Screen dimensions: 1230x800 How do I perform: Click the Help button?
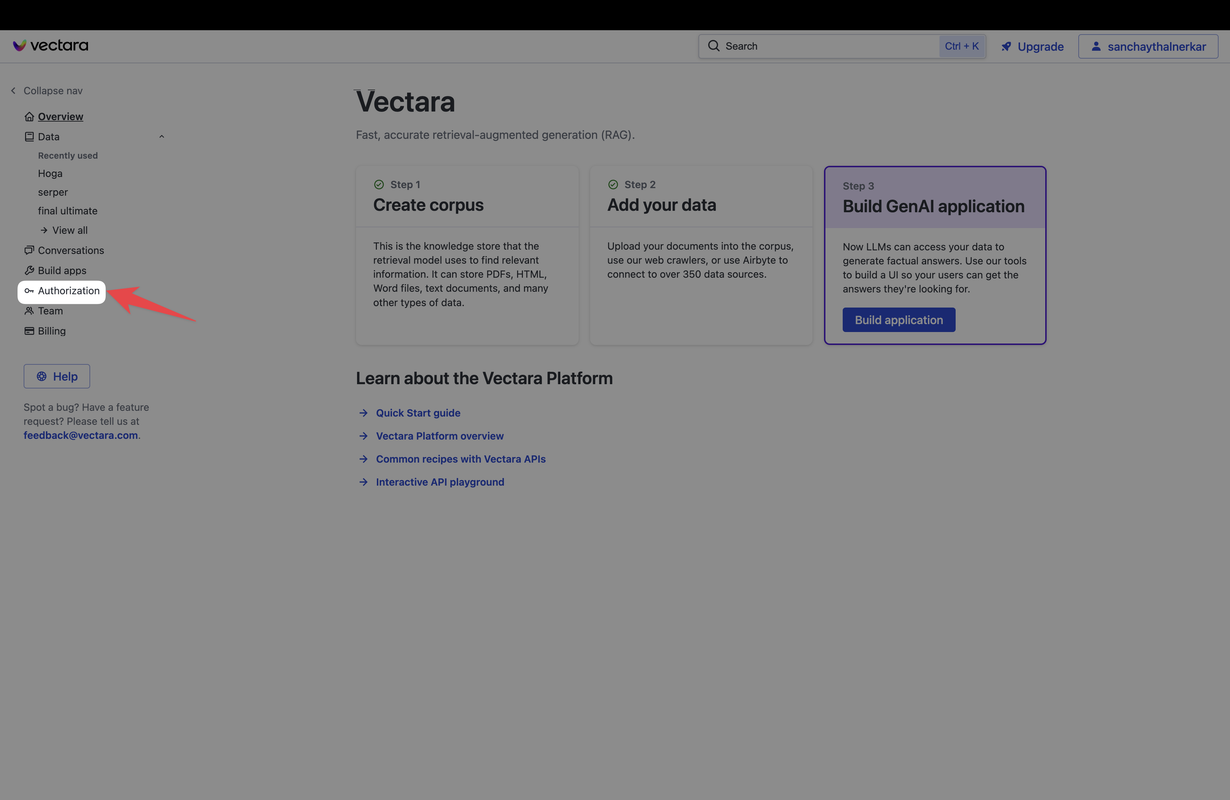coord(57,376)
